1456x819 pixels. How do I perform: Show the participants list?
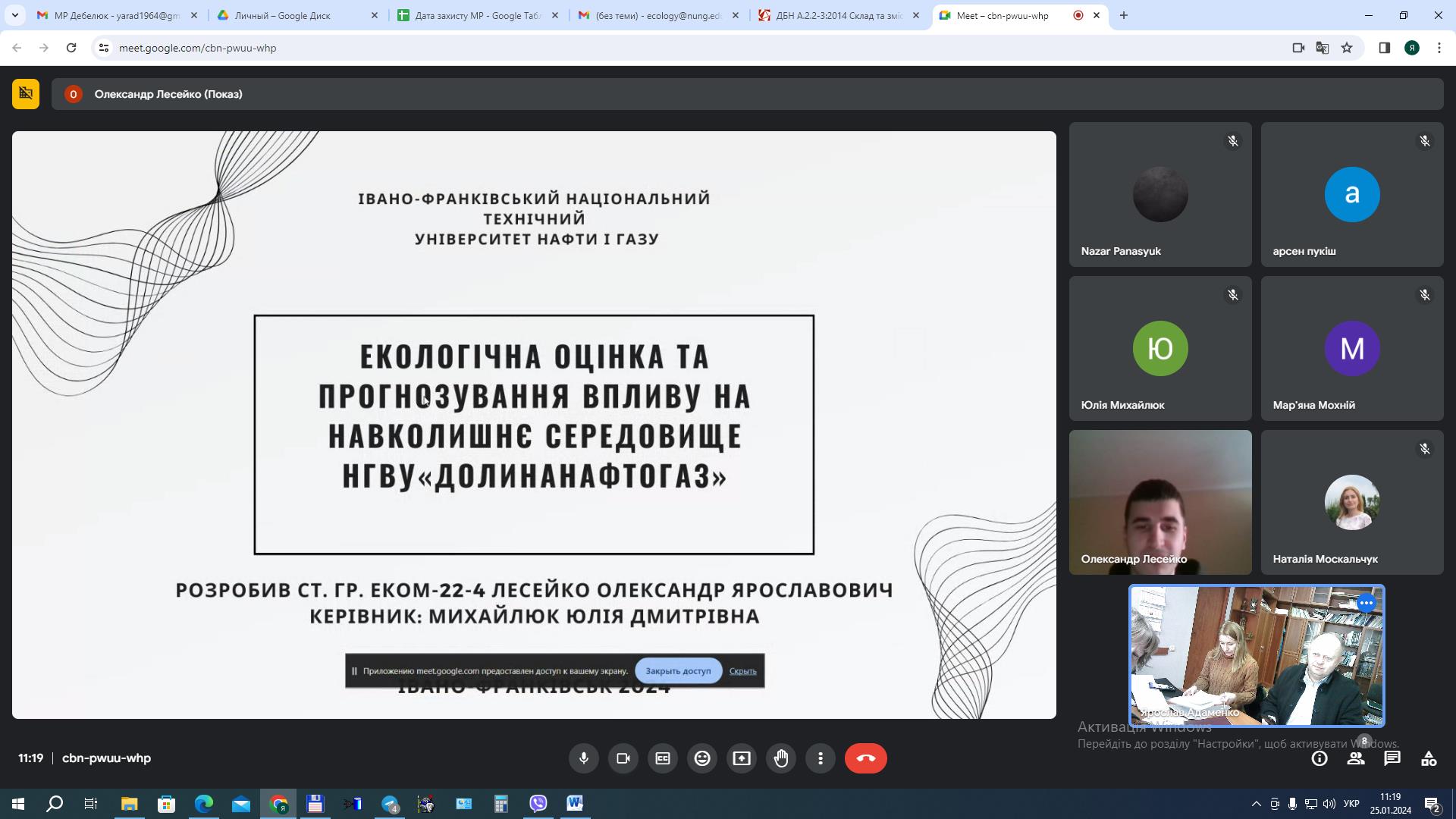coord(1356,758)
